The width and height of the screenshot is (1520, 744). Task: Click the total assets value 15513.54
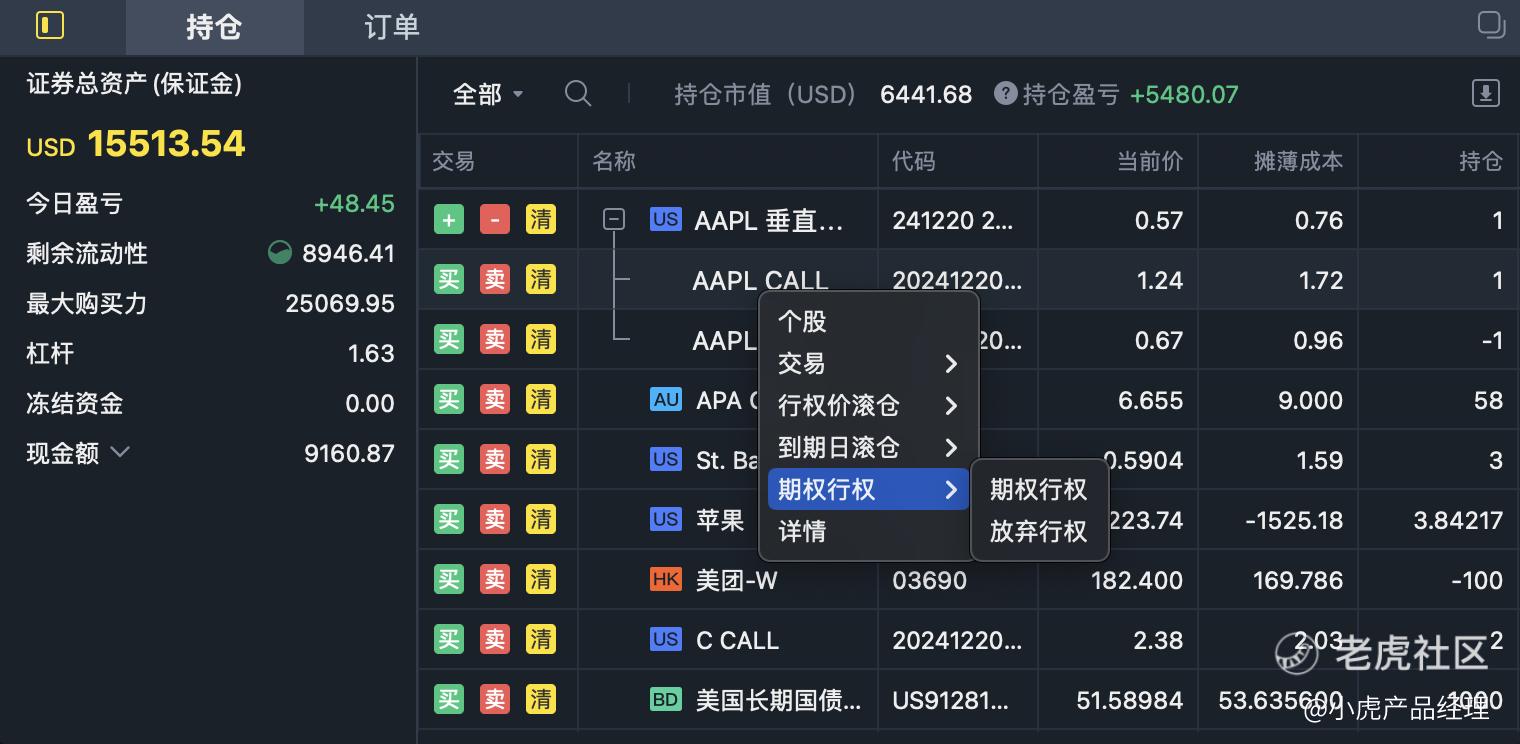click(x=166, y=144)
